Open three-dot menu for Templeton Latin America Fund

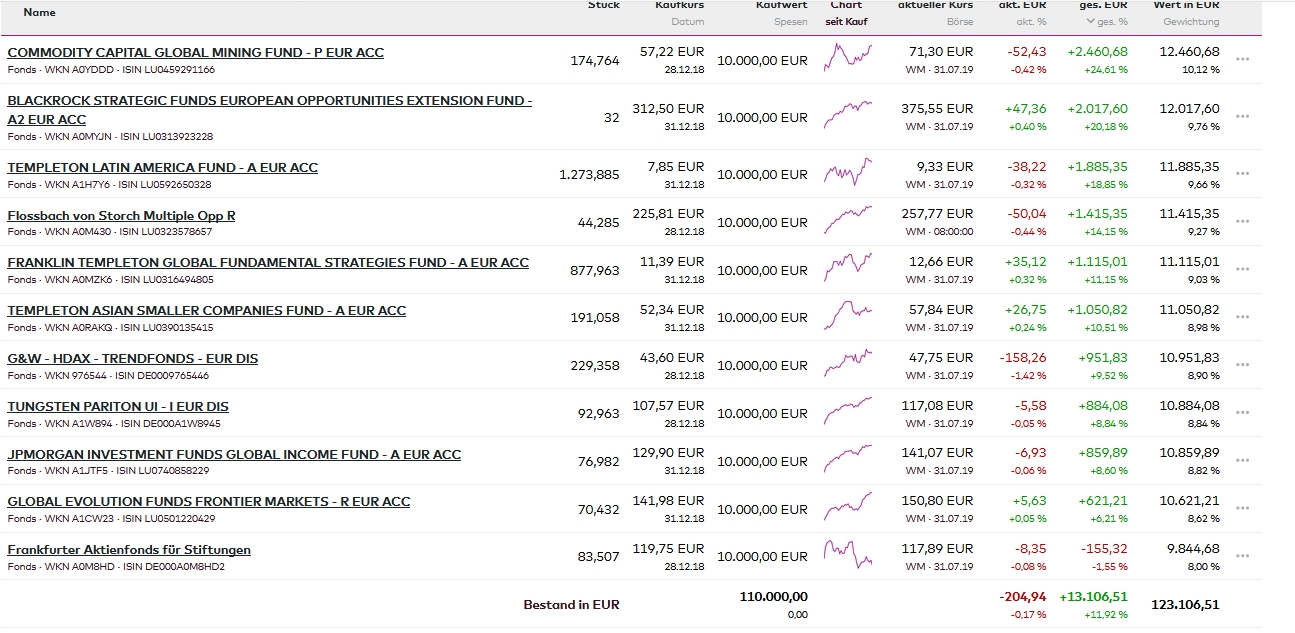coord(1242,174)
